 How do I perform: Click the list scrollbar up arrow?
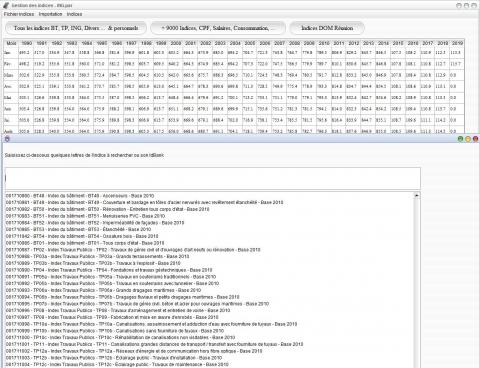click(x=417, y=195)
